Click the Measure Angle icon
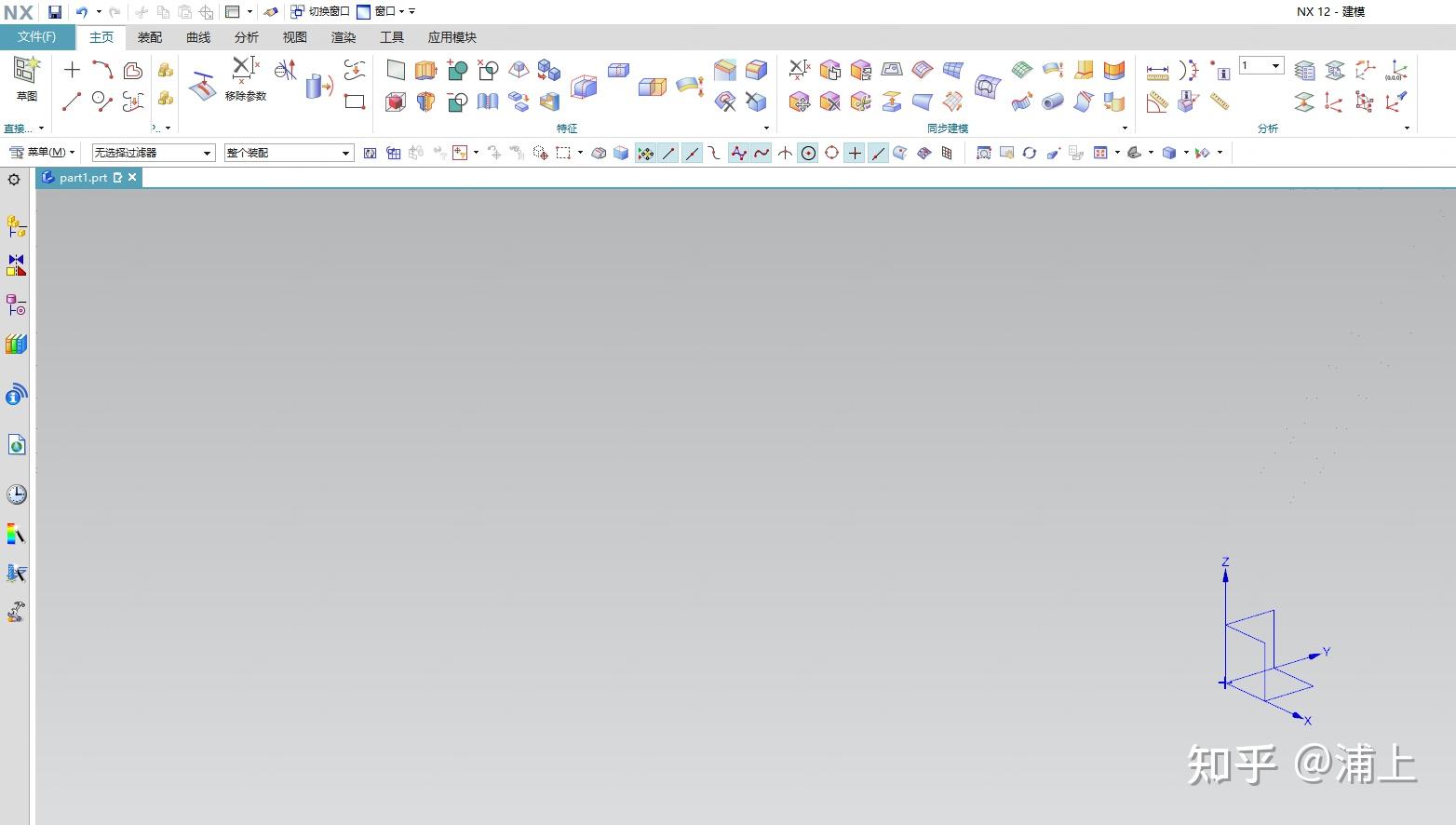 pyautogui.click(x=1157, y=101)
